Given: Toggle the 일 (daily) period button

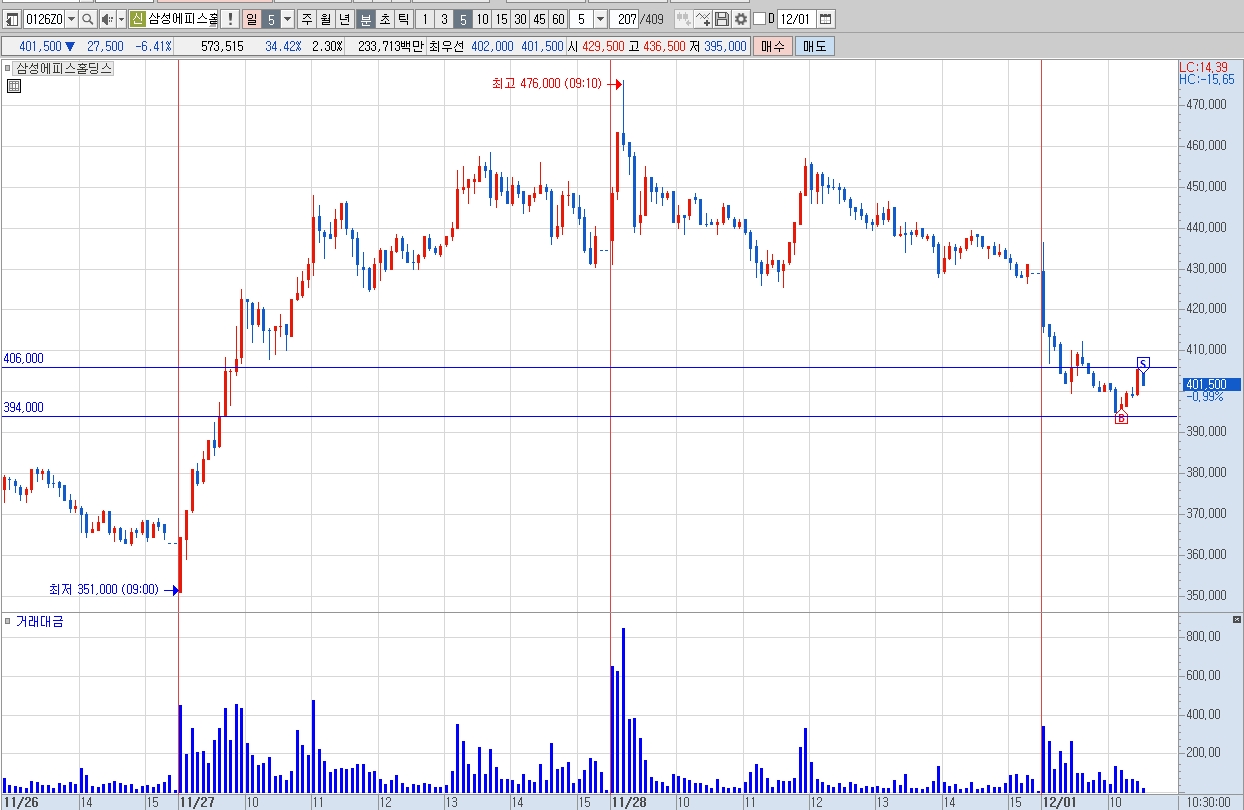Looking at the screenshot, I should pos(250,19).
